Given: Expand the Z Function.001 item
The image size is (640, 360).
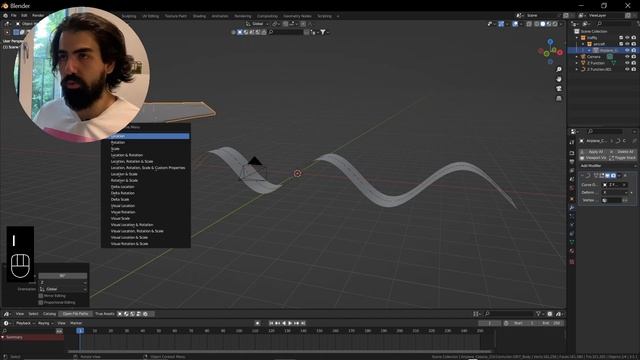Looking at the screenshot, I should point(577,69).
